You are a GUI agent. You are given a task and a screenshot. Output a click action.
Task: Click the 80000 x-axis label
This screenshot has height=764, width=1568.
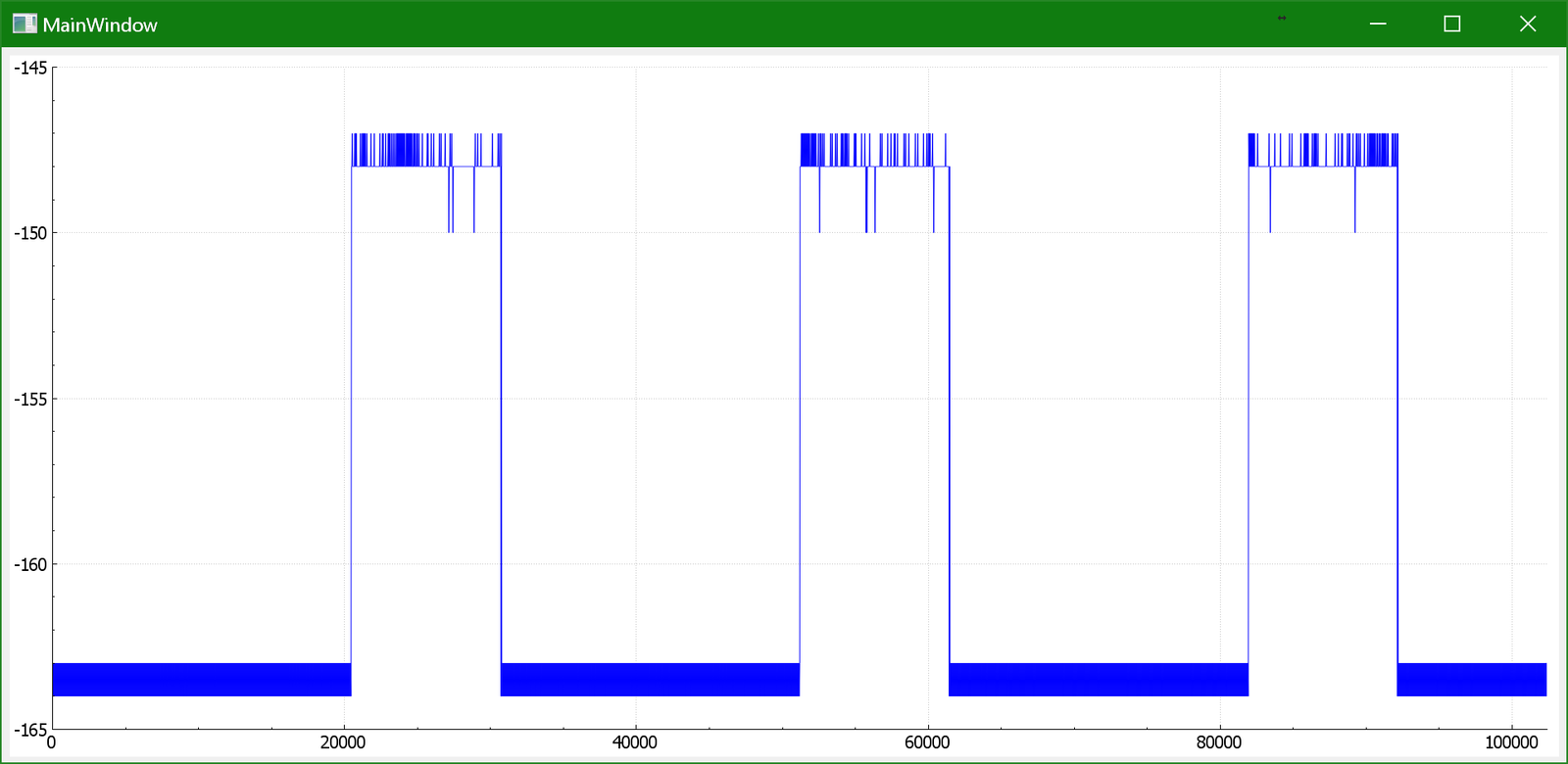[1219, 742]
